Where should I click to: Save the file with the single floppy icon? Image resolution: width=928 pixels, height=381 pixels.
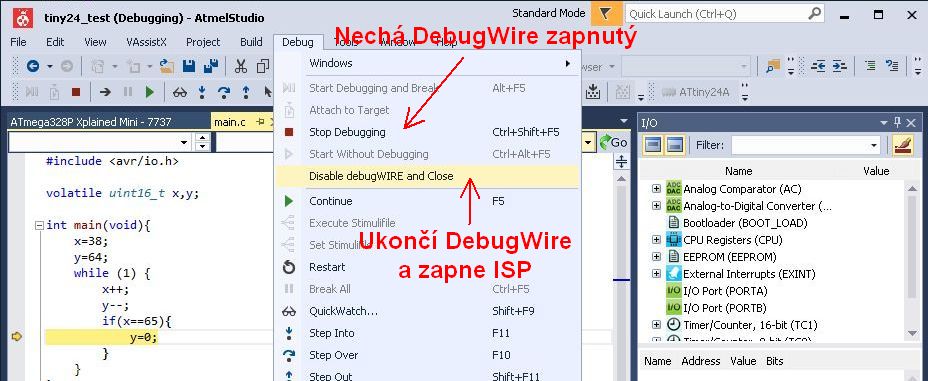coord(189,66)
